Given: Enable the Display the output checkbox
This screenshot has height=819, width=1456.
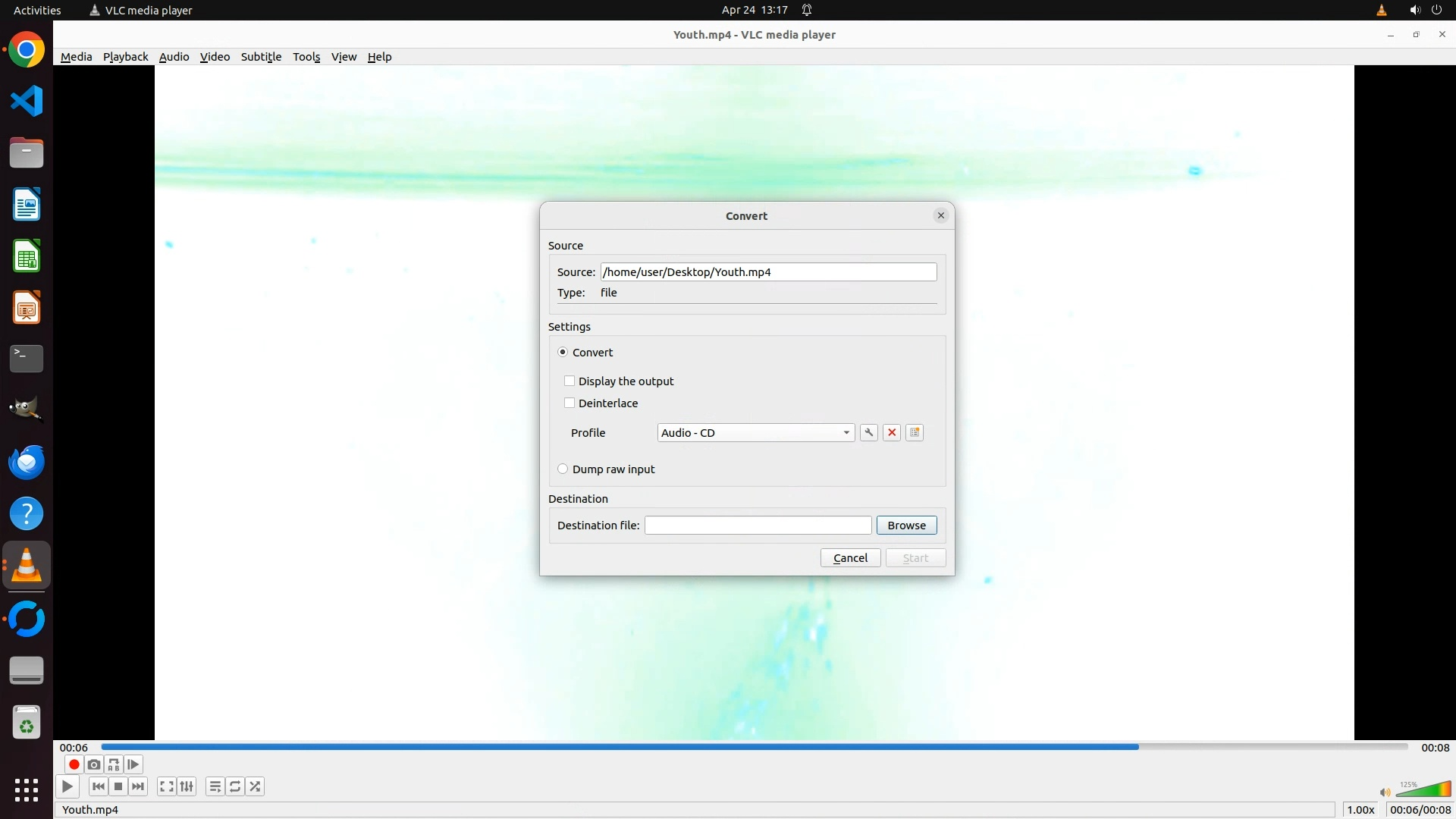Looking at the screenshot, I should [570, 381].
